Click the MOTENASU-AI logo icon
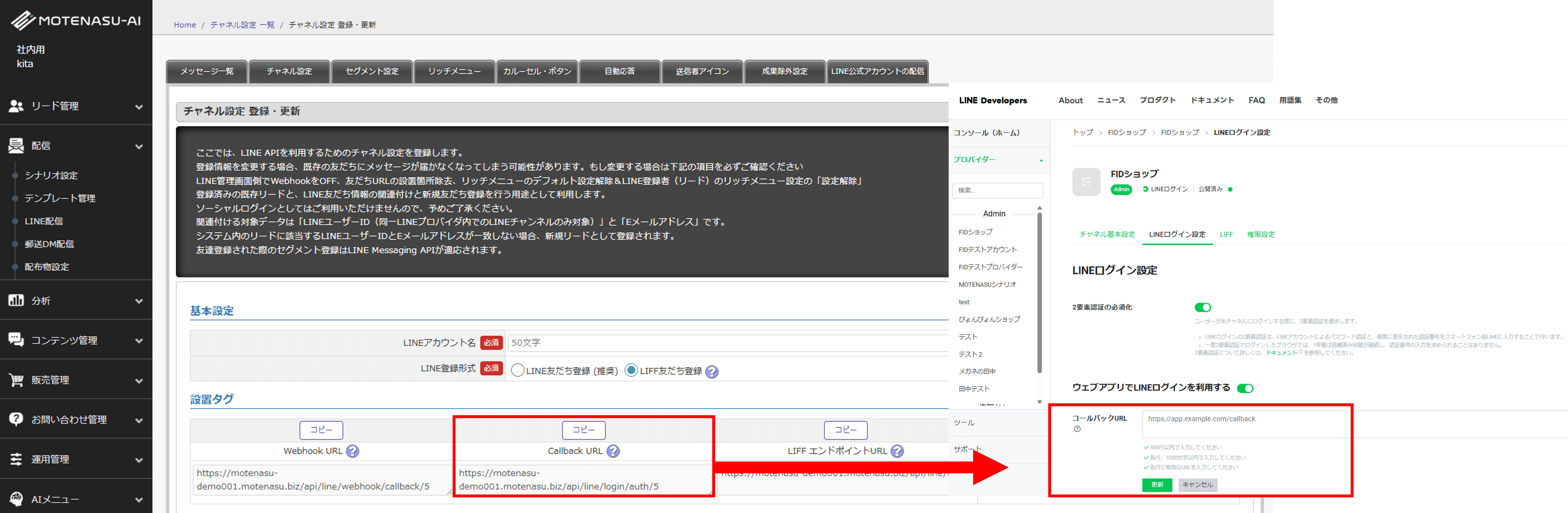 pos(23,21)
